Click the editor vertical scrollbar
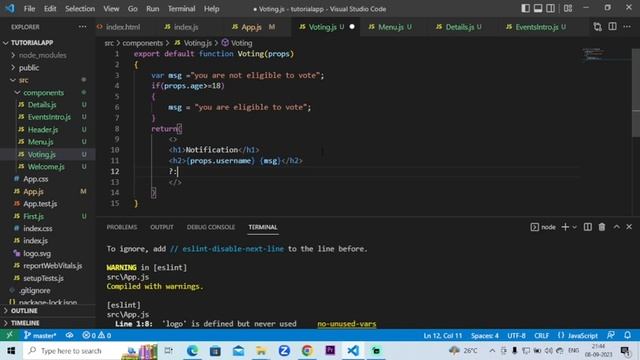The width and height of the screenshot is (640, 360). pos(636,93)
